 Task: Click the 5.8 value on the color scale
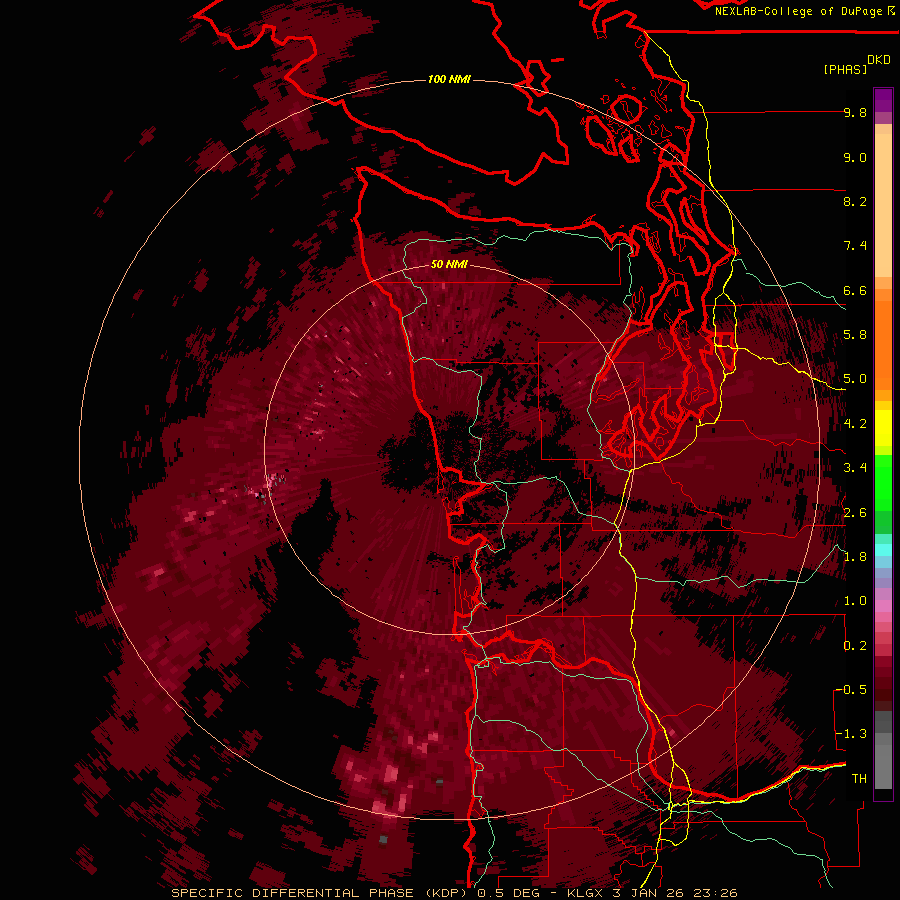coord(855,335)
